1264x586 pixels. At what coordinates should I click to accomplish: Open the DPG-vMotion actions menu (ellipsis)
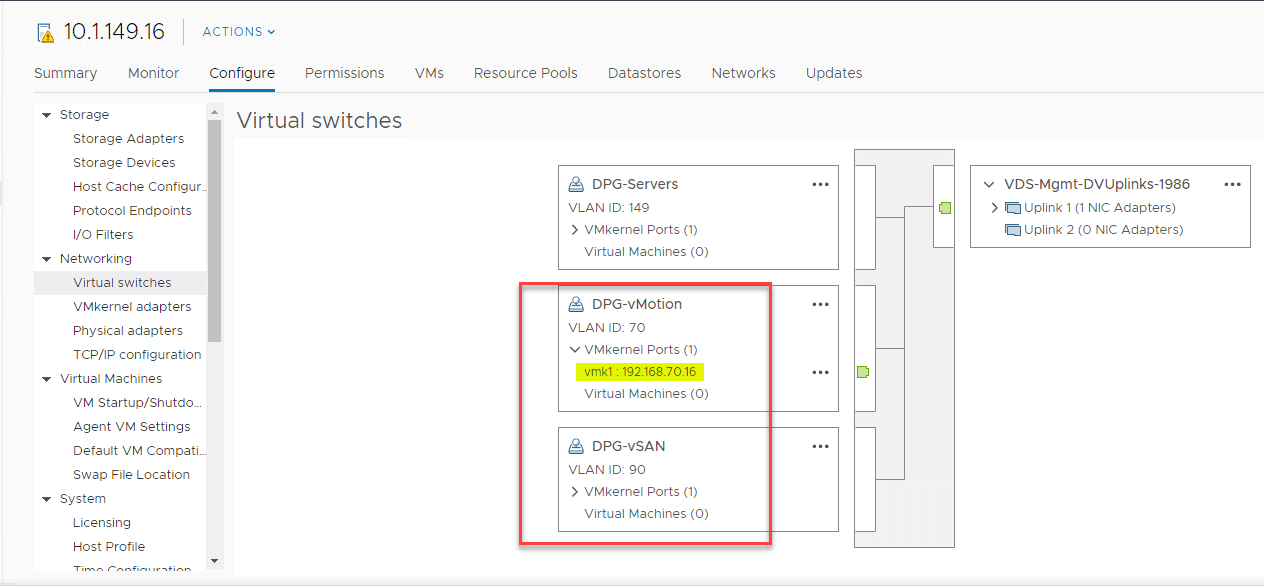820,304
